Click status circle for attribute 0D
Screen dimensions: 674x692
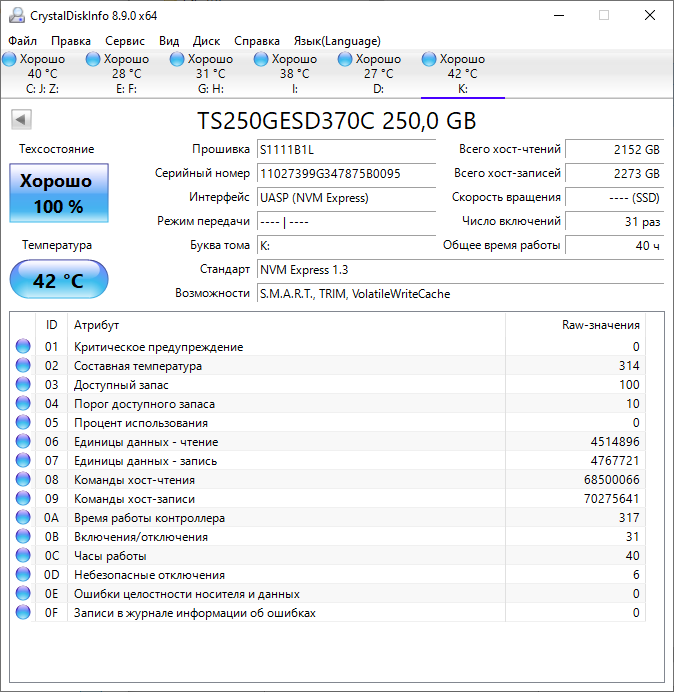[x=23, y=574]
